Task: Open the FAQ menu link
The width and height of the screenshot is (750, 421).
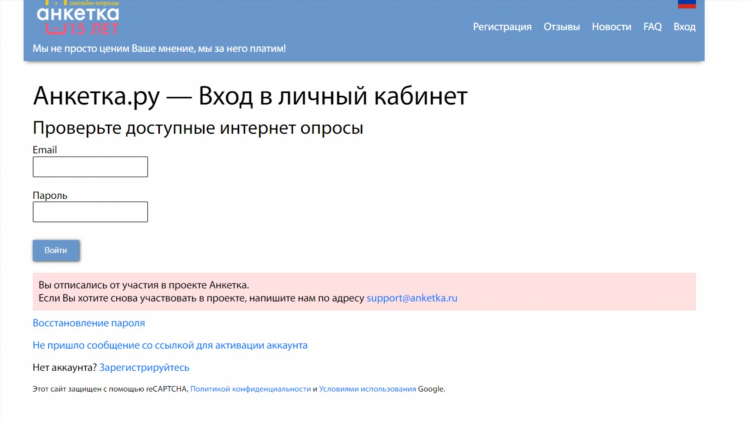Action: click(x=652, y=27)
